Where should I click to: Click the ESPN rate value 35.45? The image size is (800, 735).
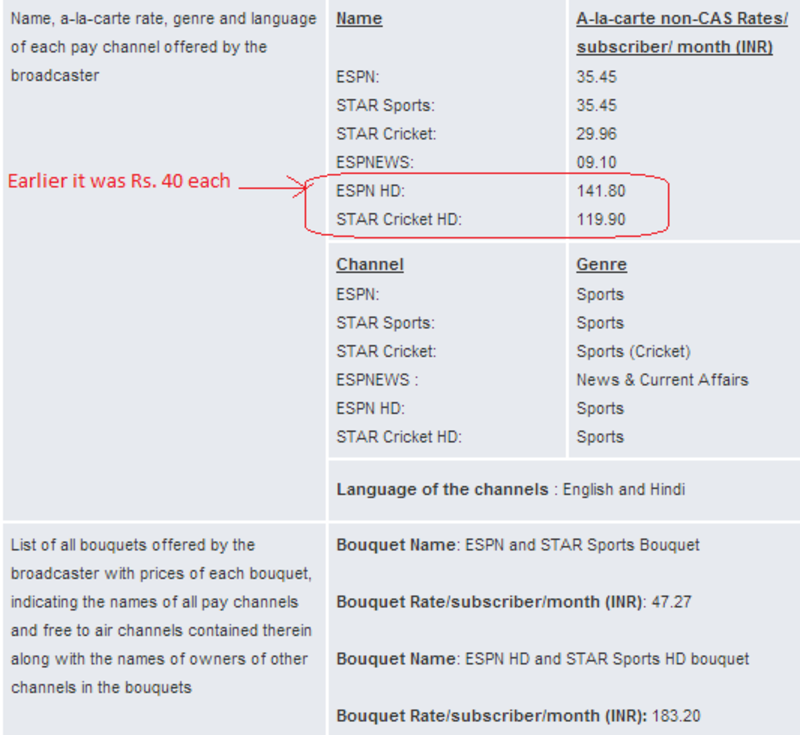coord(596,77)
